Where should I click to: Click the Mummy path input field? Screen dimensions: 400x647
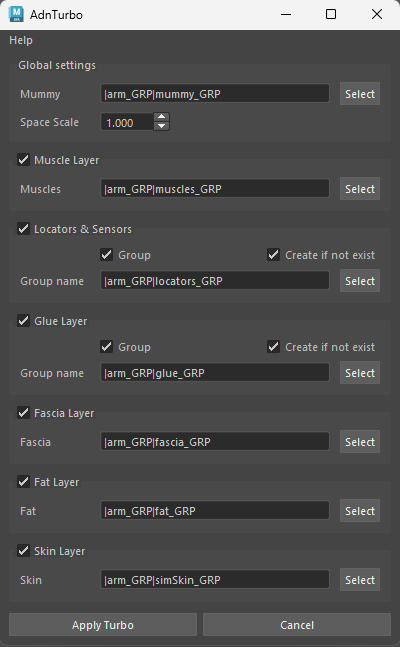[215, 94]
